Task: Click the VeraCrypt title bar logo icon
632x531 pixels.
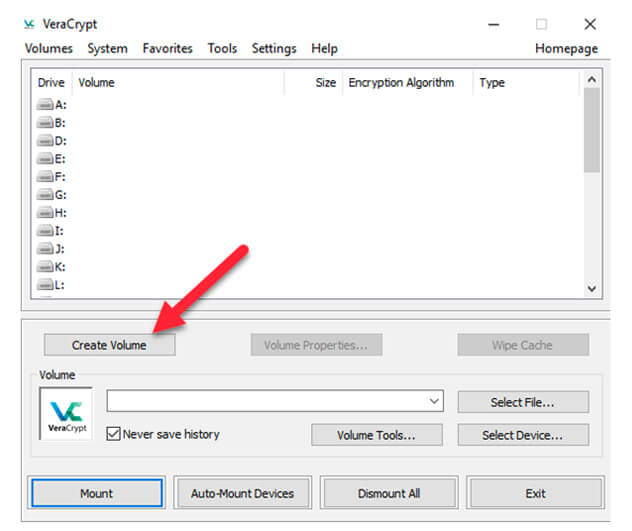Action: [29, 25]
